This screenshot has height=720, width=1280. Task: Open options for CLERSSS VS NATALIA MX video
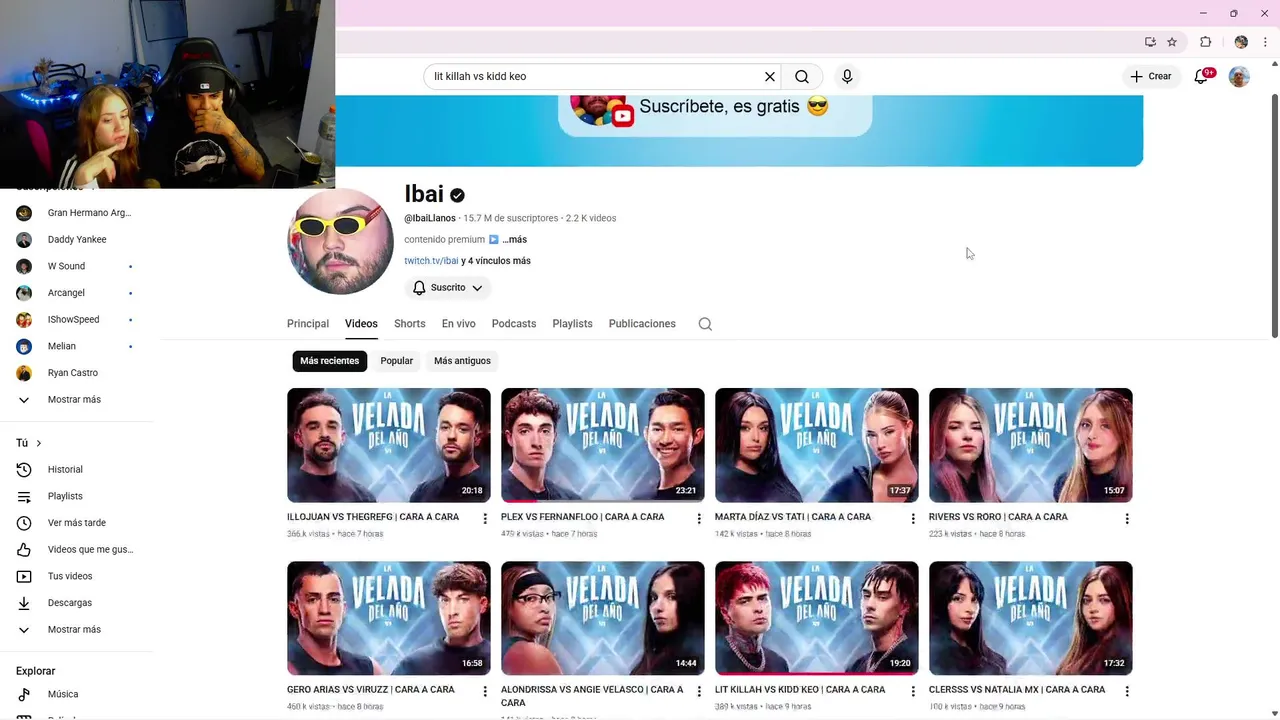[x=1127, y=691]
